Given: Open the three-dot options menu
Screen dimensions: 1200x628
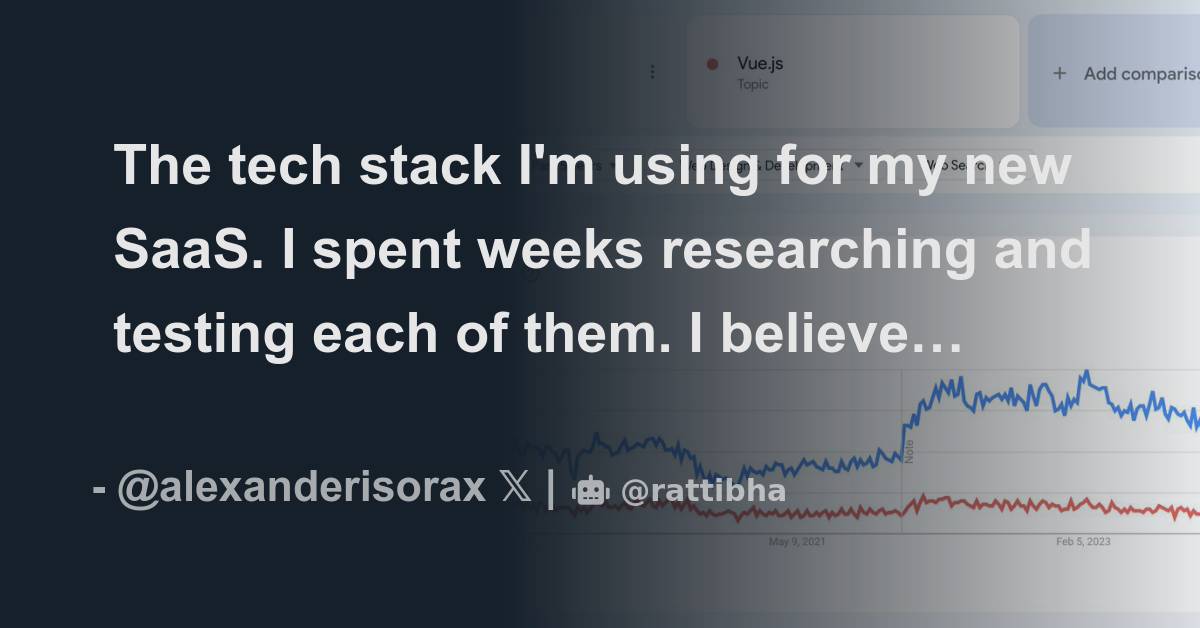Looking at the screenshot, I should [653, 71].
